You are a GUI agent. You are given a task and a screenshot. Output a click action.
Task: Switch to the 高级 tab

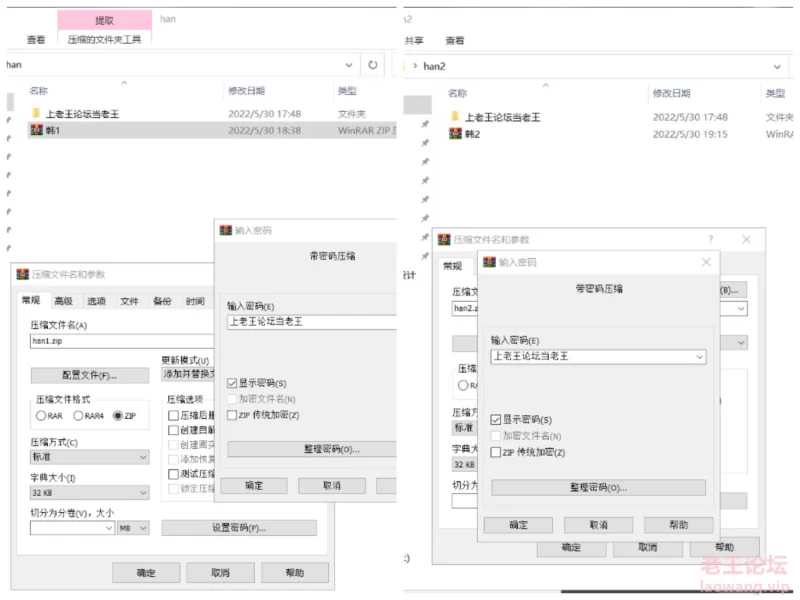coord(64,301)
